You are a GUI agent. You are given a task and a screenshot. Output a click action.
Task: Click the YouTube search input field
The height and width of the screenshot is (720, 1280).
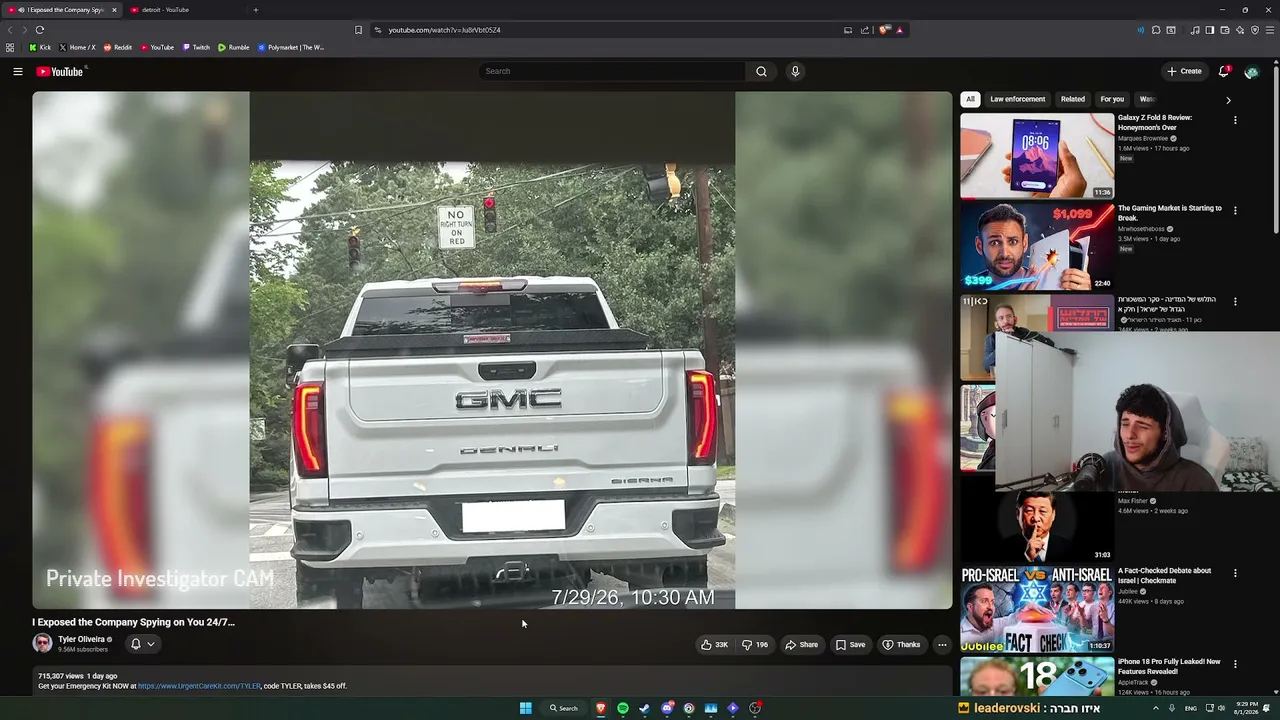pos(612,71)
